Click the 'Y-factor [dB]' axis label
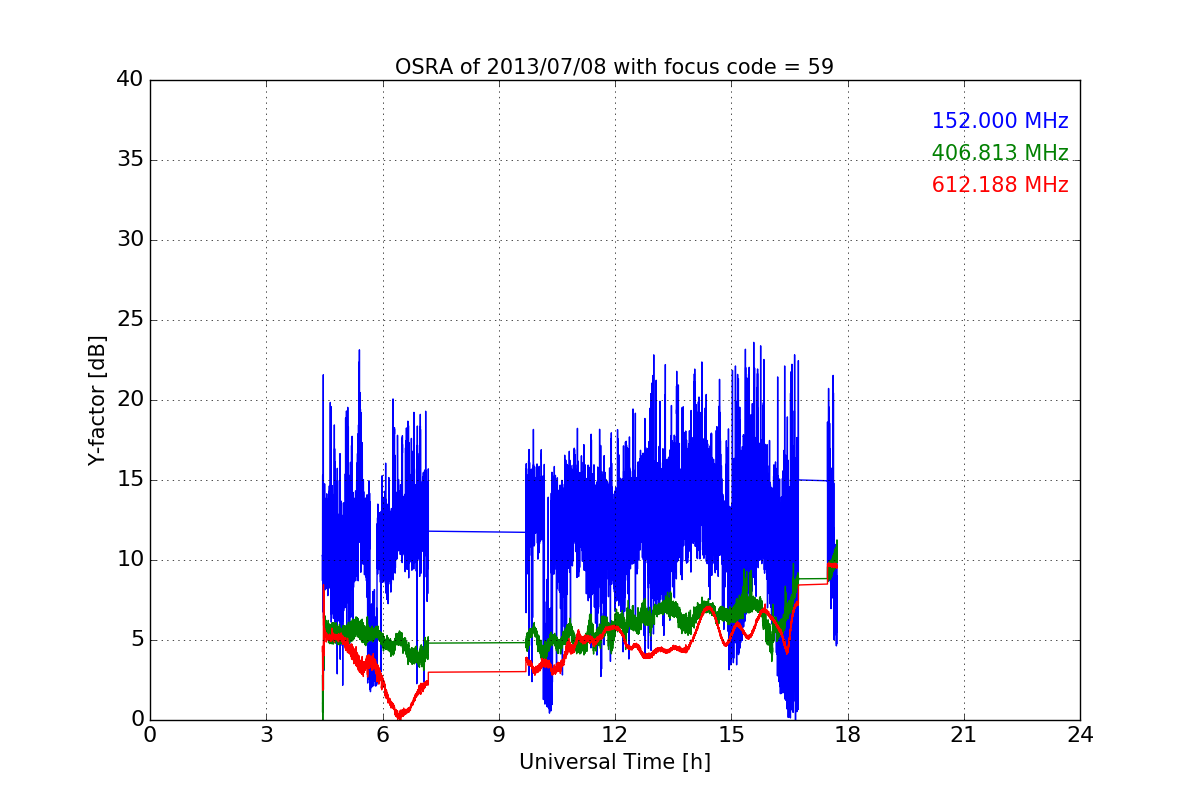The height and width of the screenshot is (800, 1200). 97,400
